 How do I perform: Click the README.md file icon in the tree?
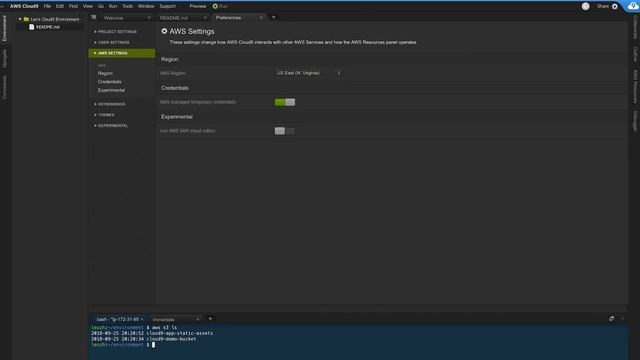(x=31, y=27)
